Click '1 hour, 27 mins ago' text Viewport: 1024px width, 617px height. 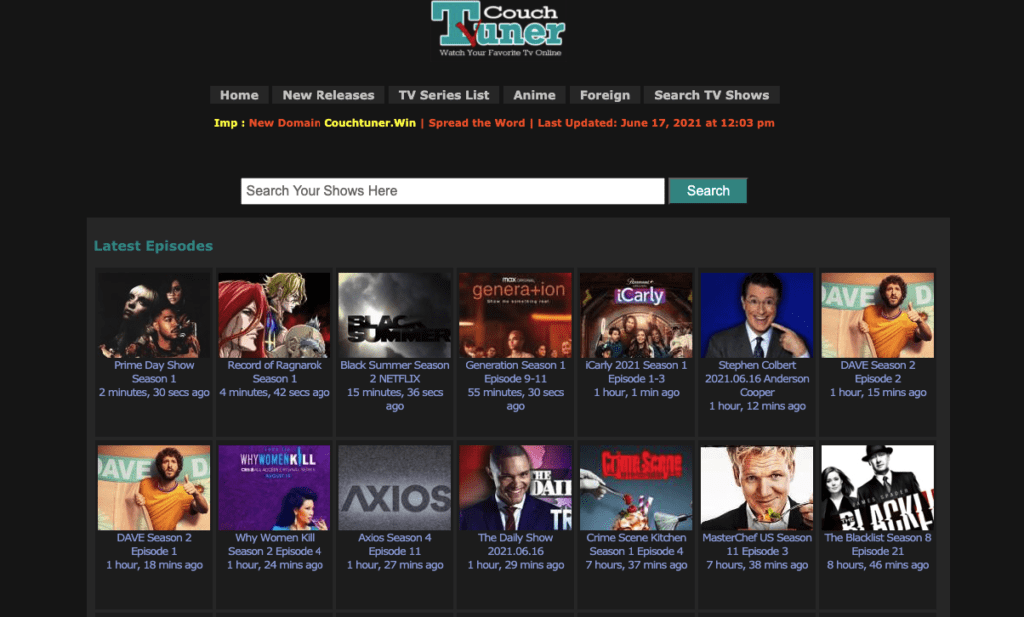(394, 565)
